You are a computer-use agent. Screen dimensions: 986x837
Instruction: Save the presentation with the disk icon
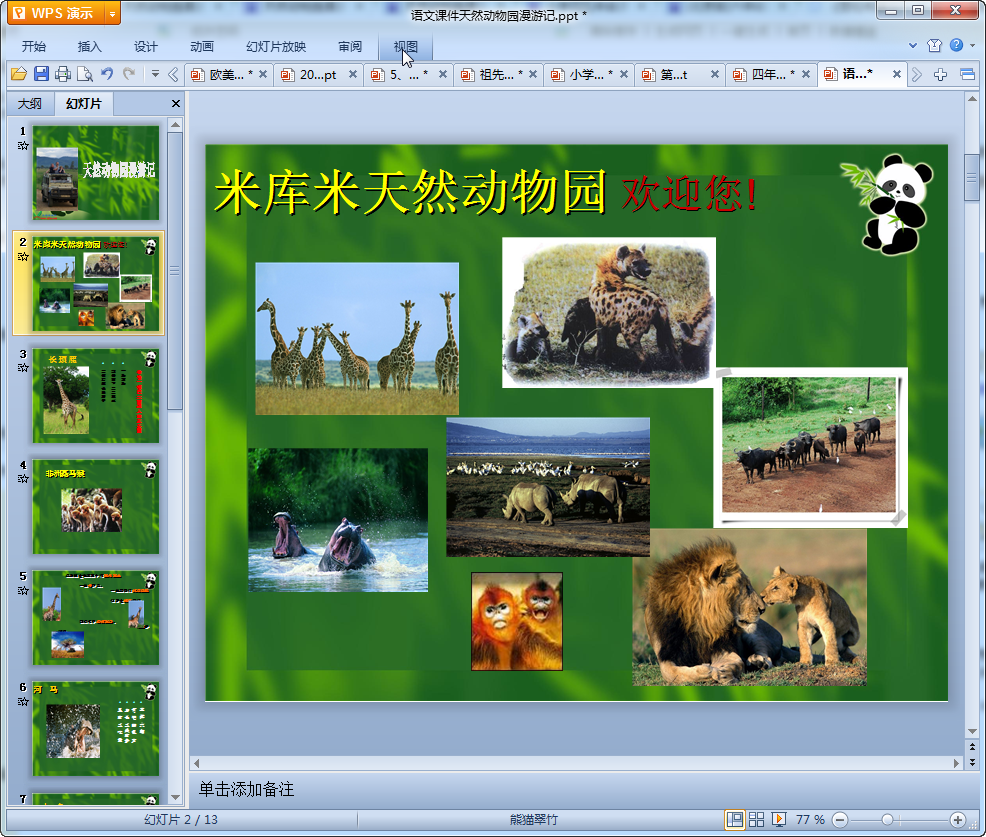41,74
